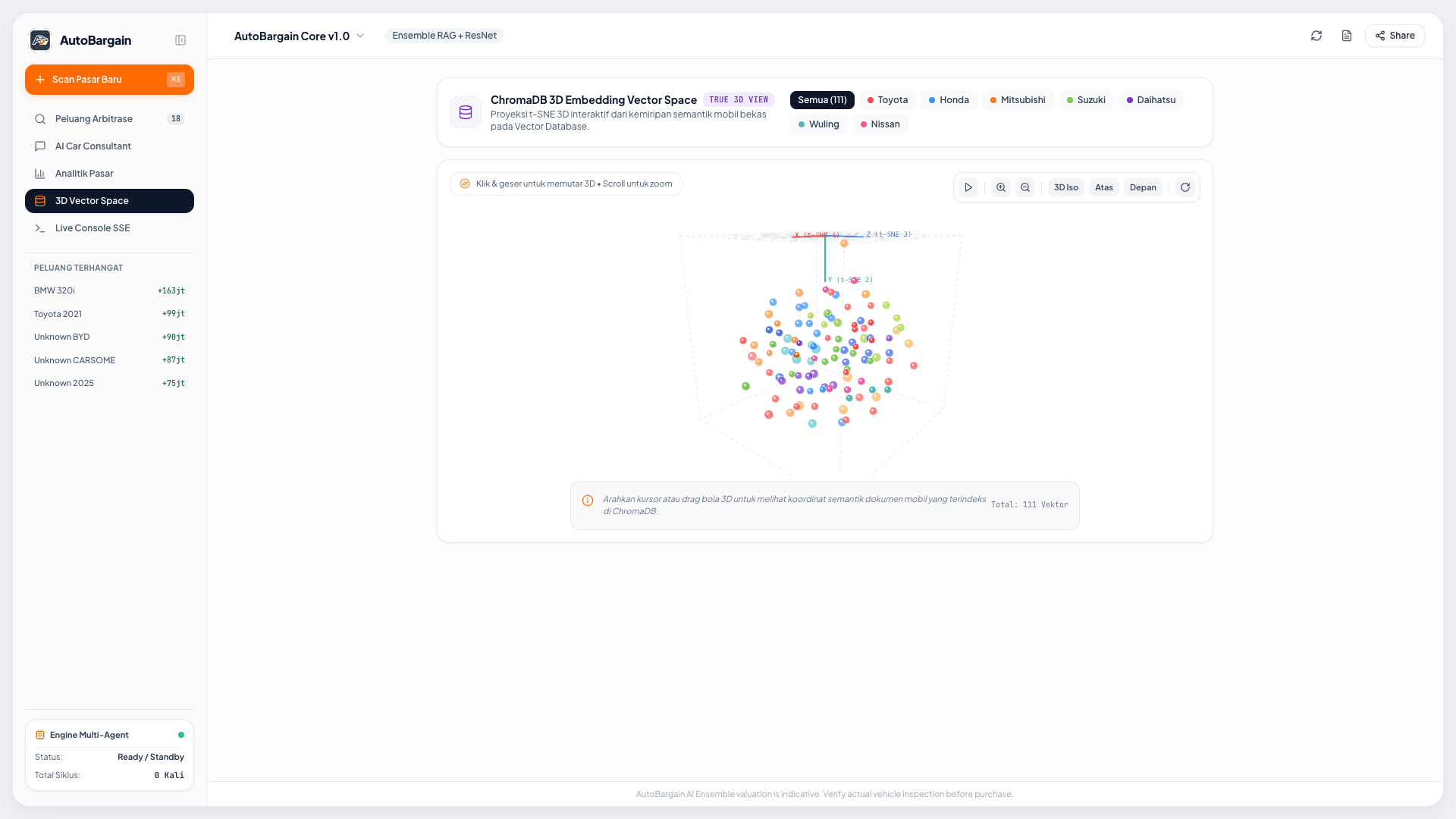Switch to Atas top view
The width and height of the screenshot is (1456, 819).
click(1104, 187)
